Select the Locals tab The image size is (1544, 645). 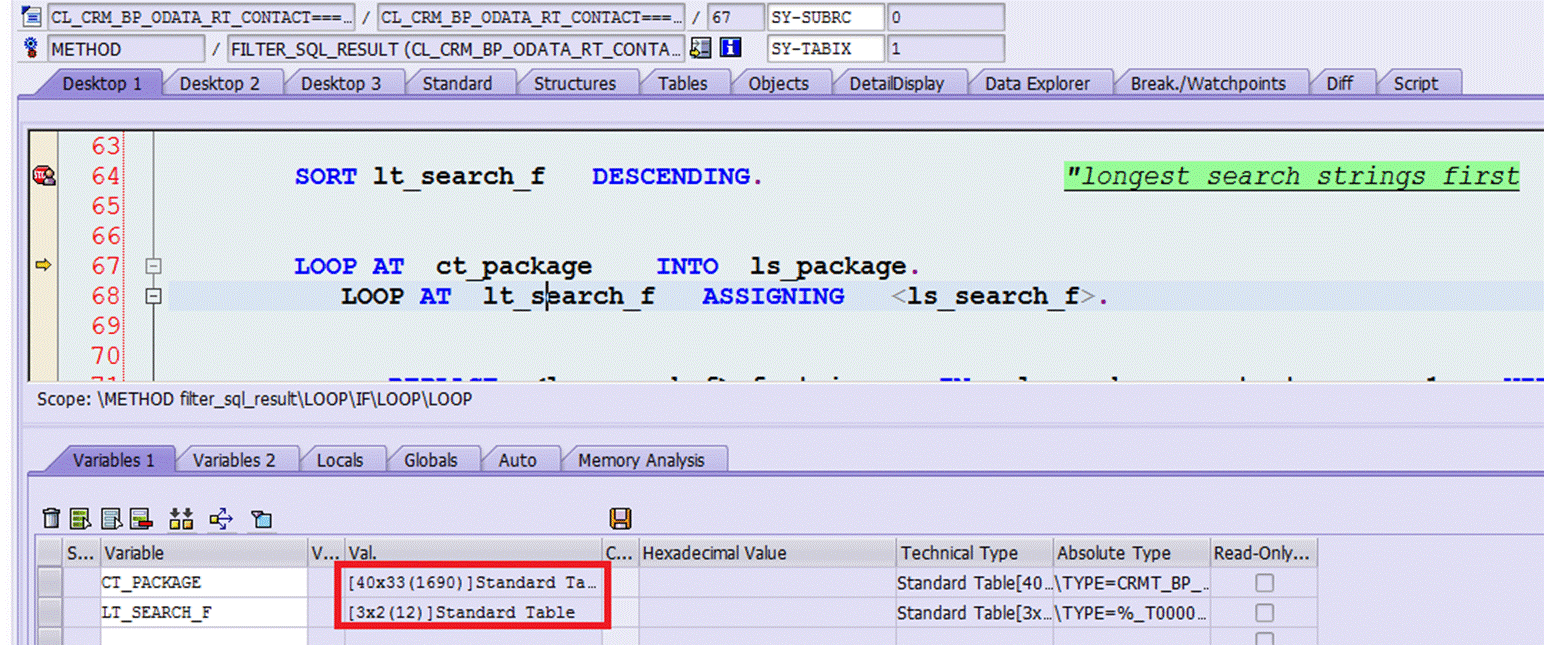click(340, 460)
